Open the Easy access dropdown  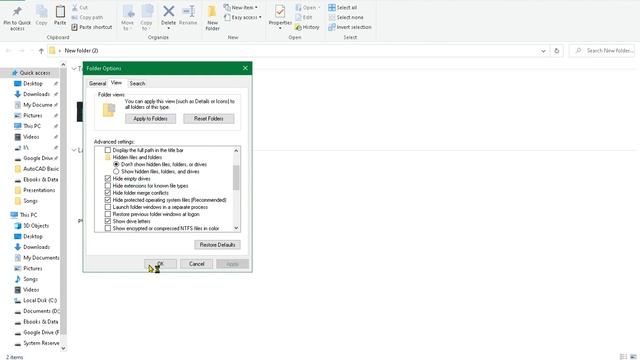(x=242, y=17)
